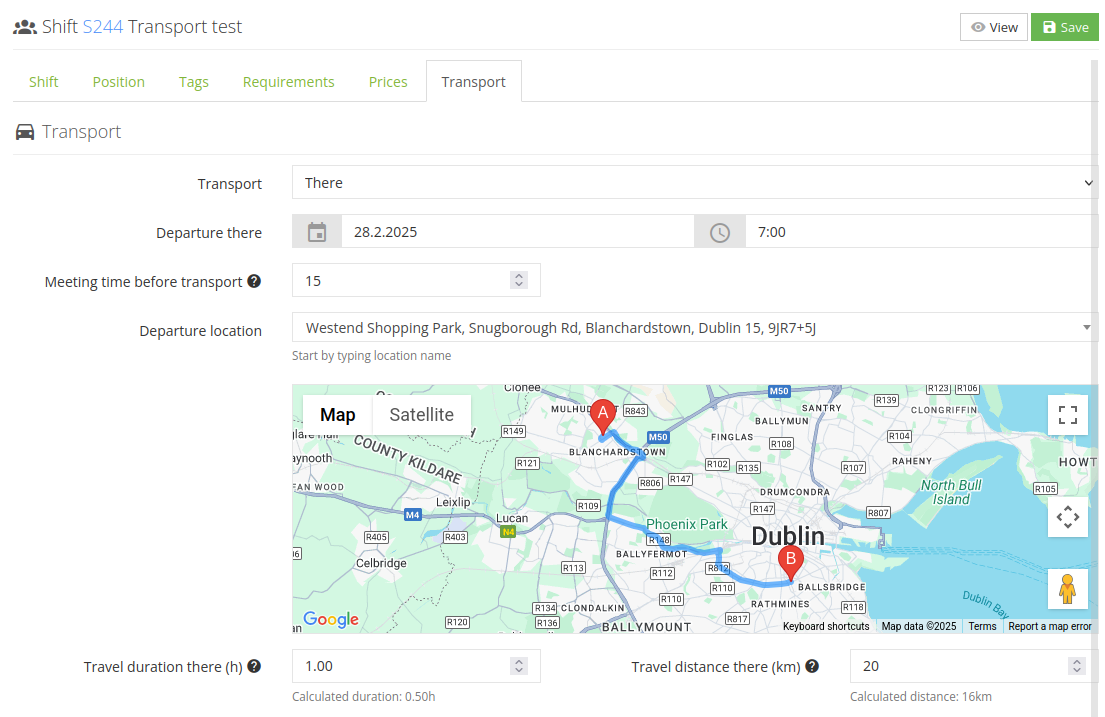Screen dimensions: 1105x717
Task: Click 'Start by typing location name' hint
Action: [x=371, y=355]
